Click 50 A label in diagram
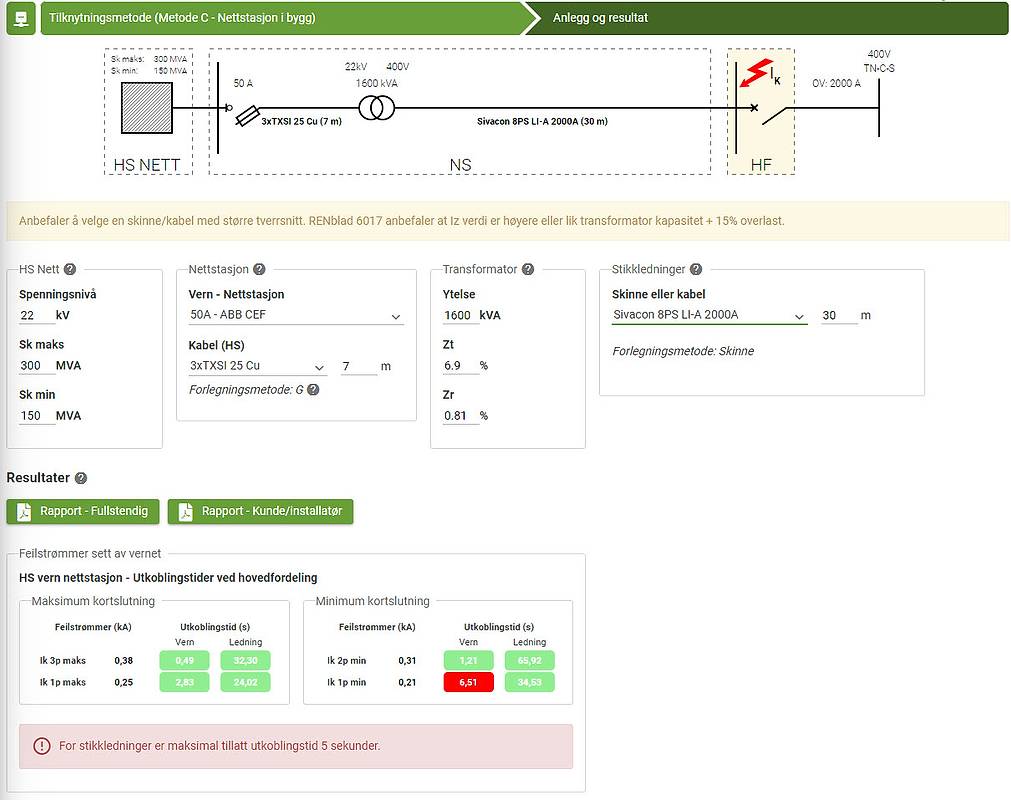 click(x=243, y=83)
